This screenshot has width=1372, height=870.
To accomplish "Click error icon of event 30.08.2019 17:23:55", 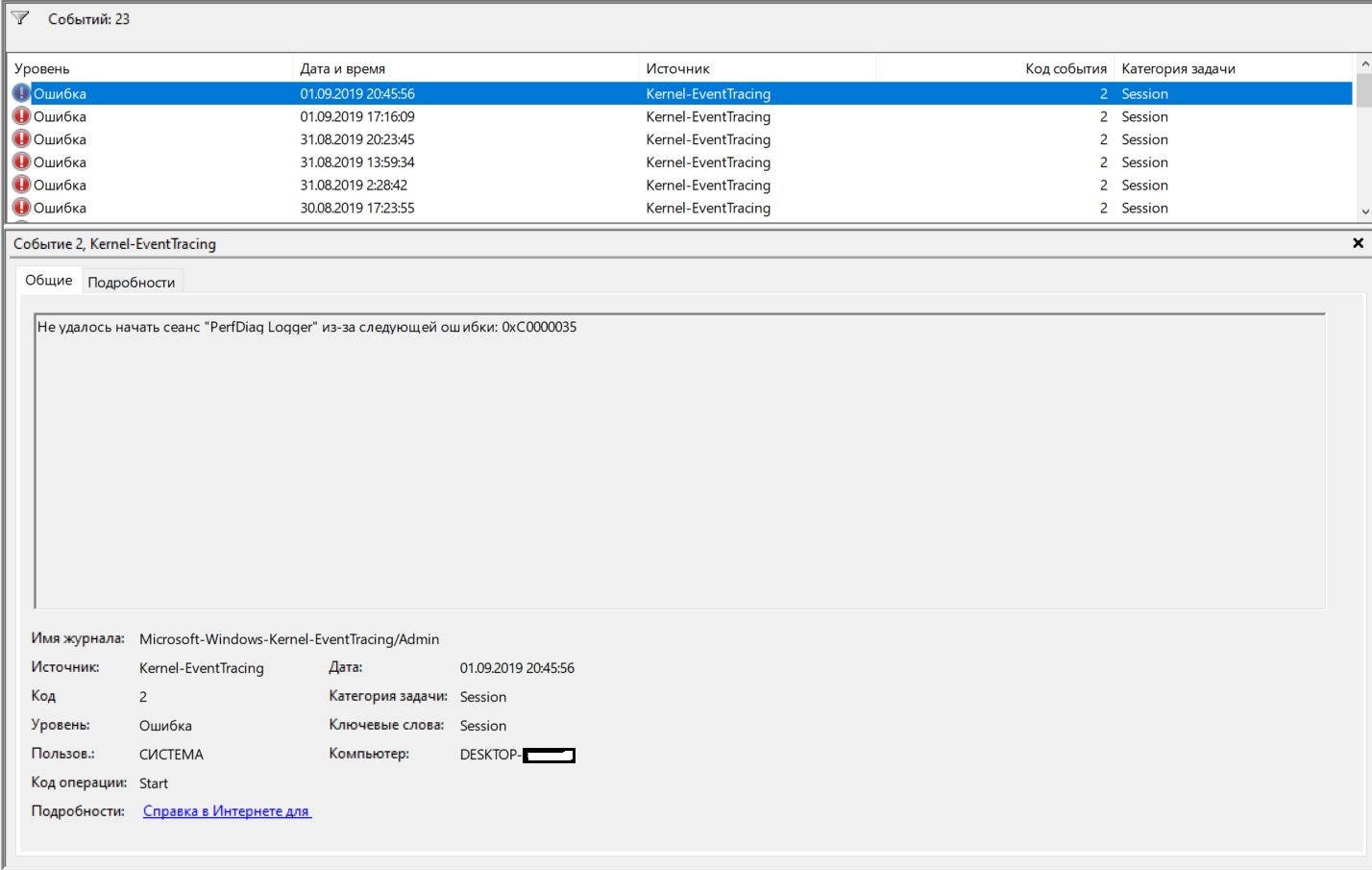I will tap(21, 208).
